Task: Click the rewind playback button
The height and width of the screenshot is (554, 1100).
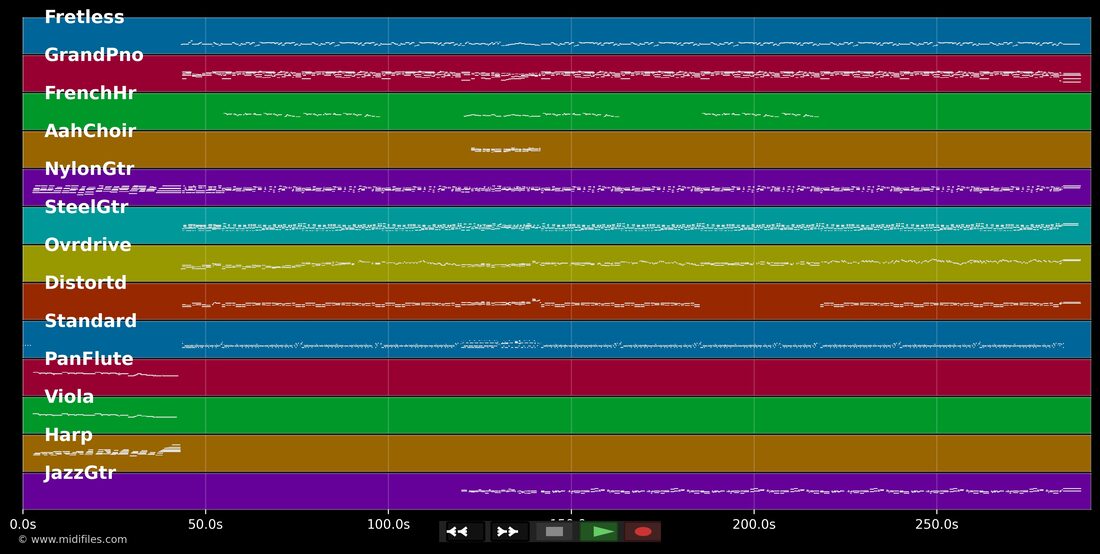Action: [x=463, y=532]
